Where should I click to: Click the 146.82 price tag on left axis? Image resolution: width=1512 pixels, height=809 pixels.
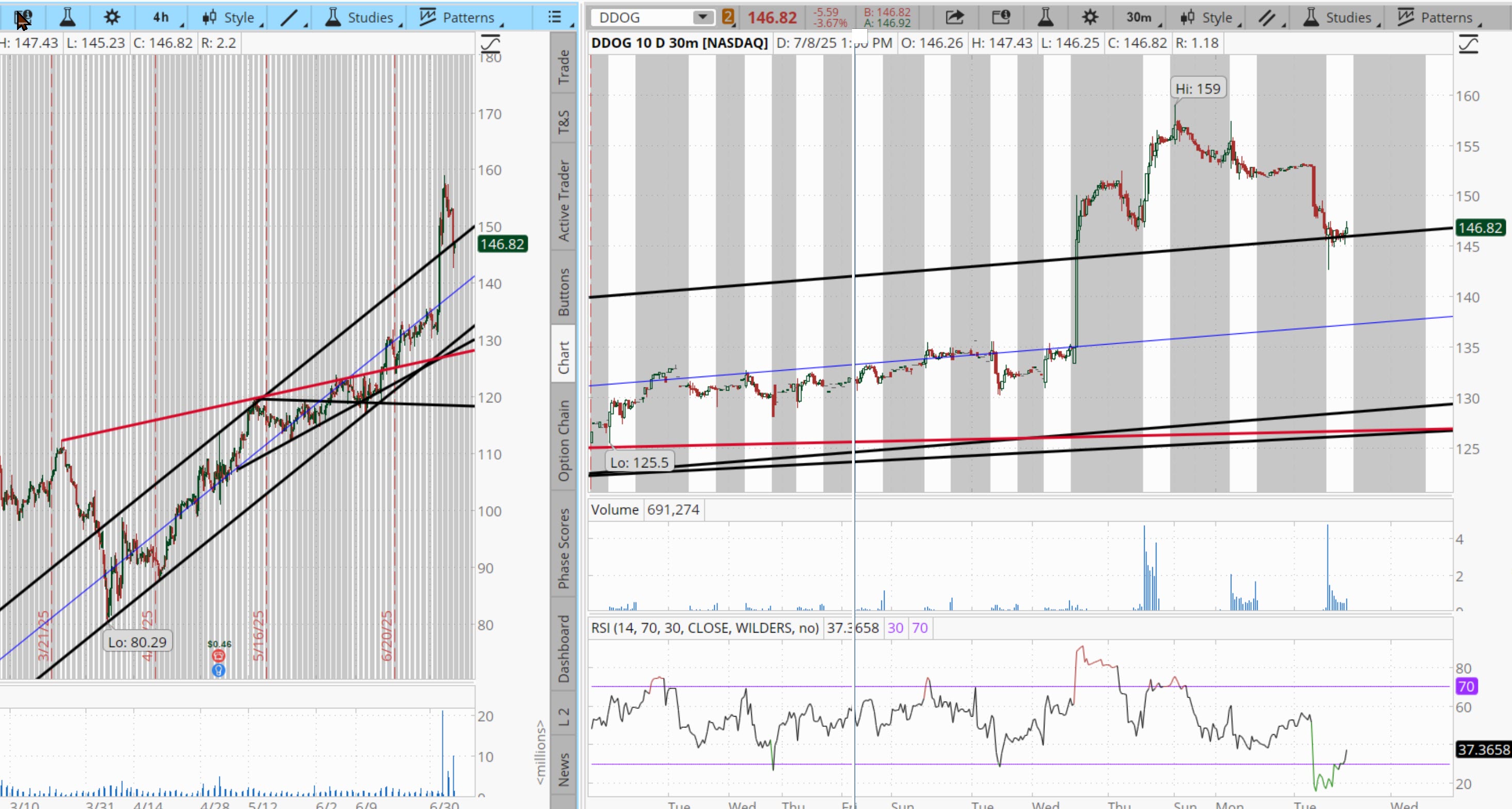pos(502,244)
